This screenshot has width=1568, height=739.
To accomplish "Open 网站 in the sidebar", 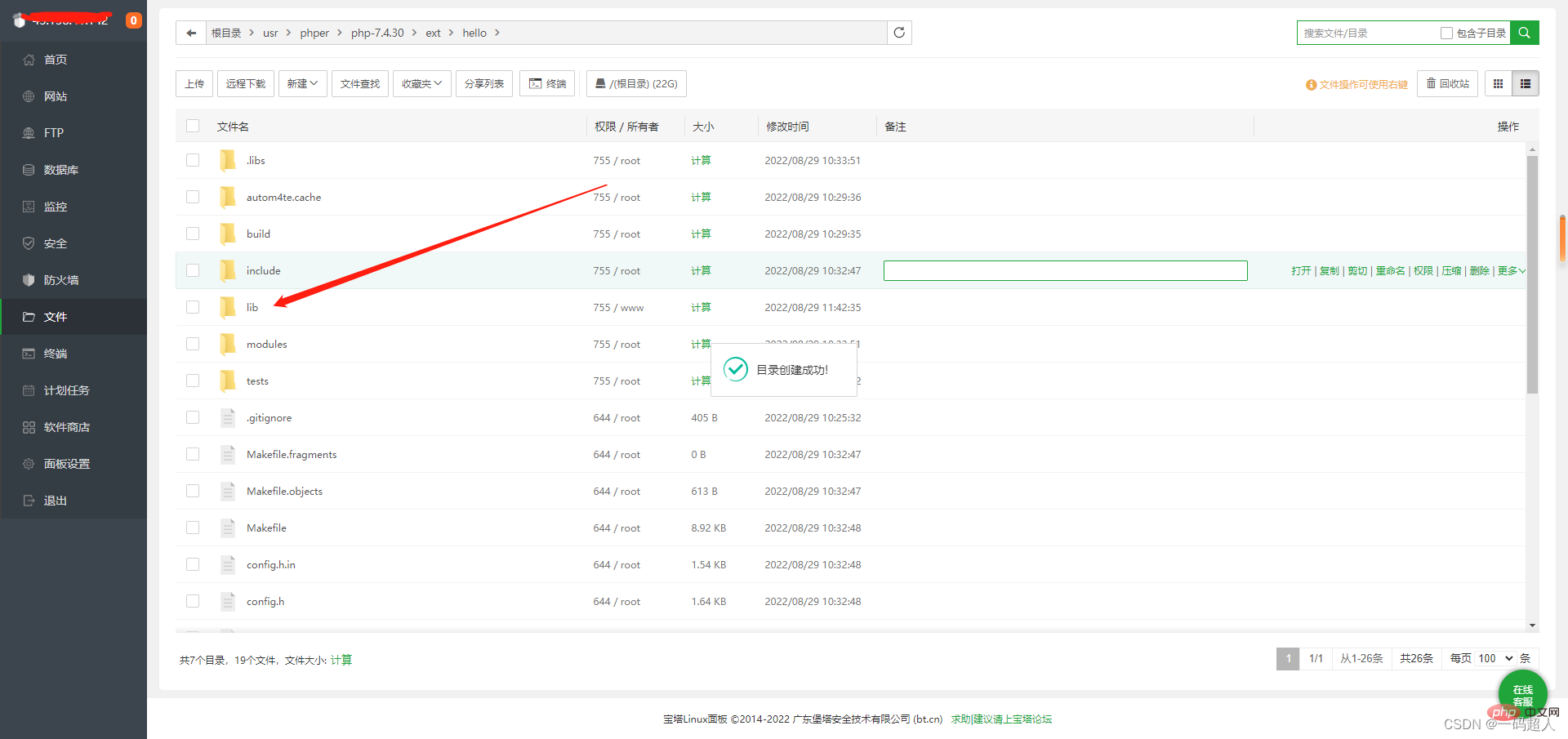I will tap(73, 96).
